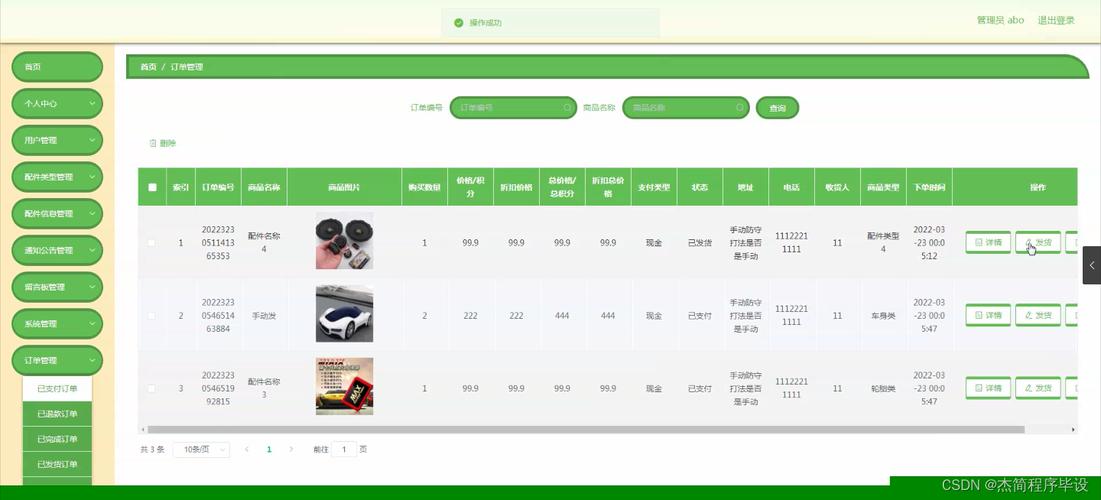Check the checkbox for order row 1
The image size is (1101, 500).
152,242
